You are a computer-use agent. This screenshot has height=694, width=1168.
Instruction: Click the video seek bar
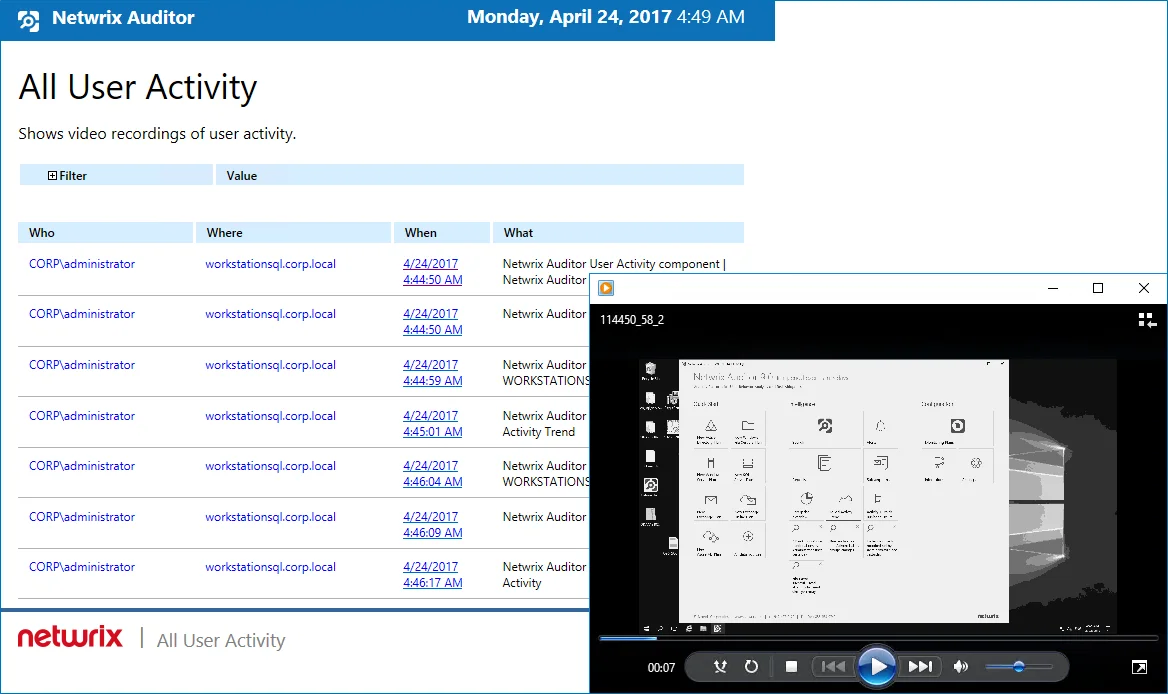coord(878,638)
